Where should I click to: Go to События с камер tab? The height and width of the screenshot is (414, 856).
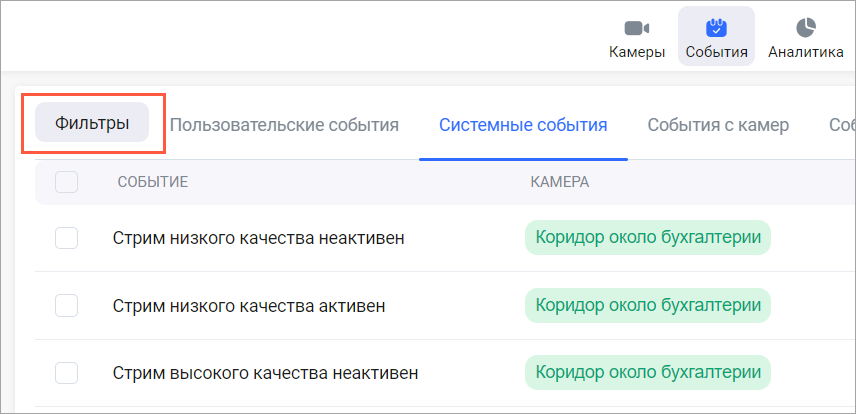tap(718, 125)
